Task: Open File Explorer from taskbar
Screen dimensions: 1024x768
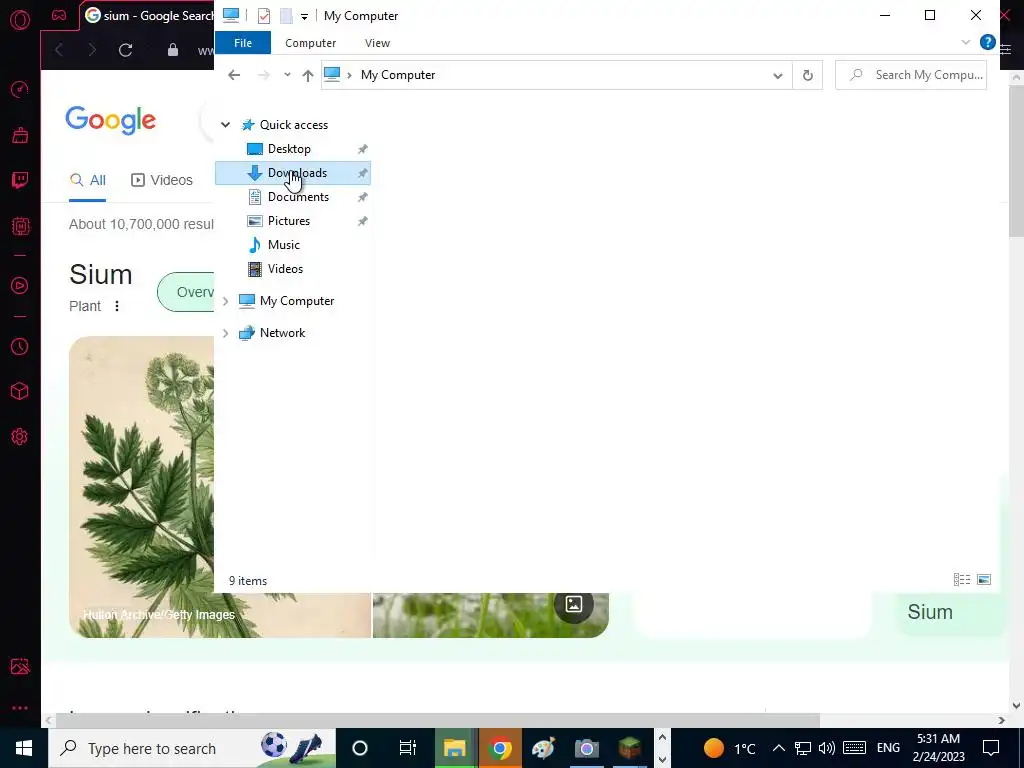Action: click(455, 748)
